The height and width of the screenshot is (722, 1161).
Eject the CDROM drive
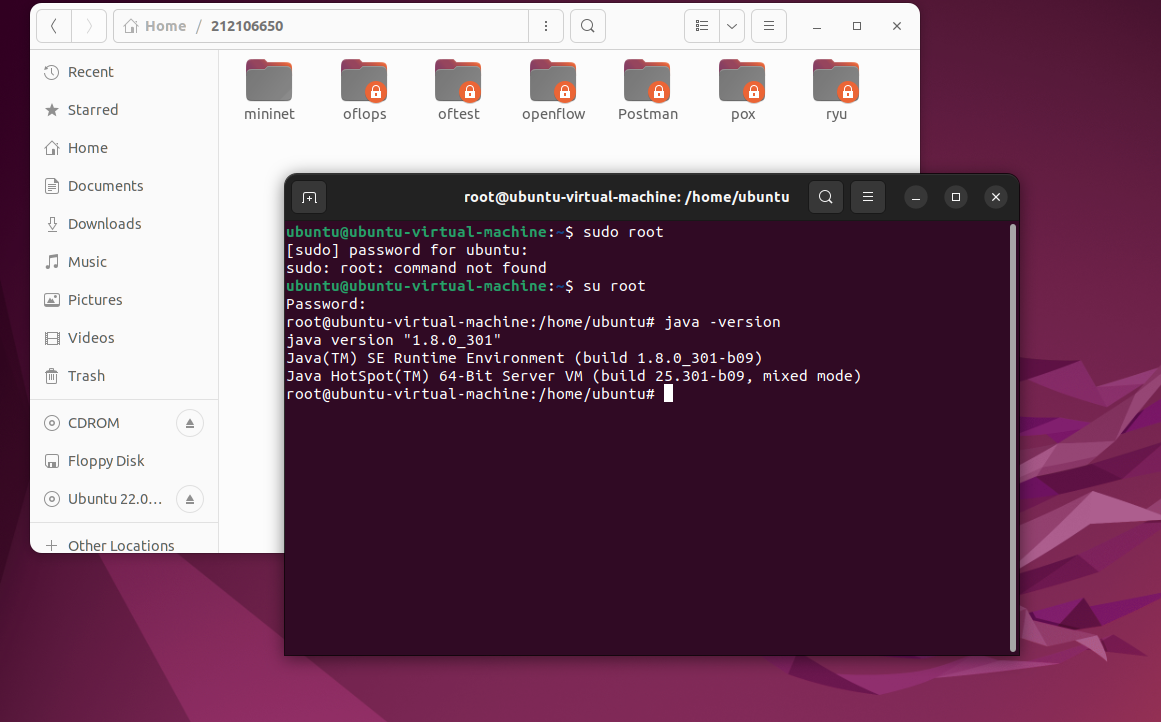(x=190, y=423)
